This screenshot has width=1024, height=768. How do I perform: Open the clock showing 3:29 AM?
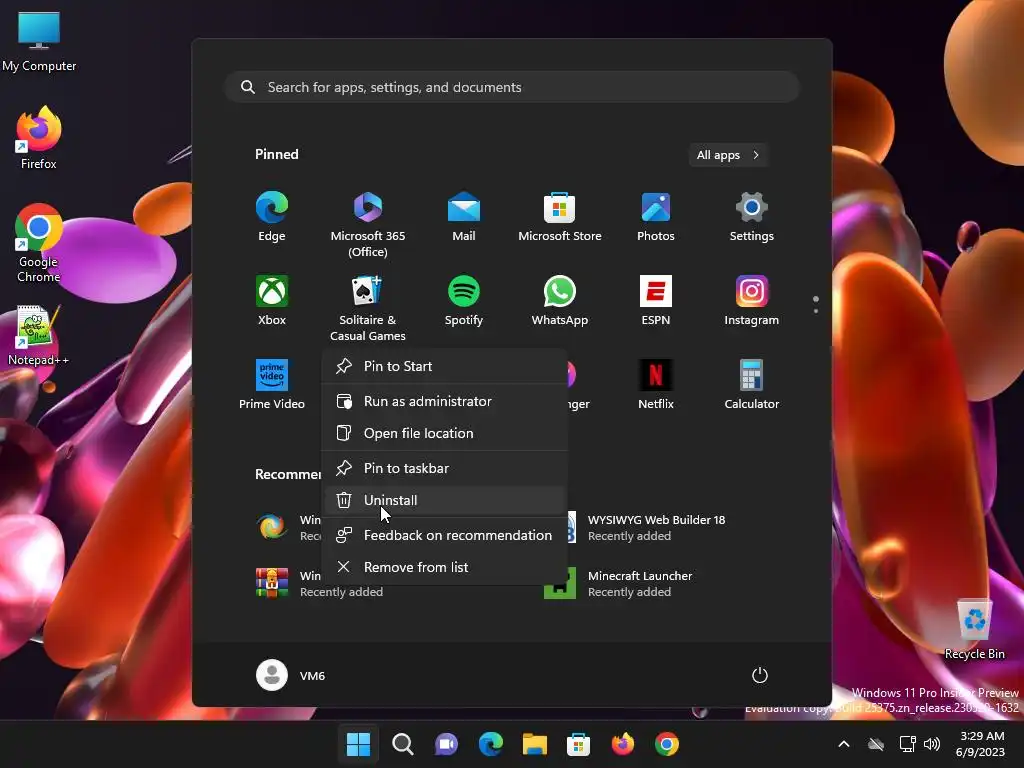(x=980, y=744)
